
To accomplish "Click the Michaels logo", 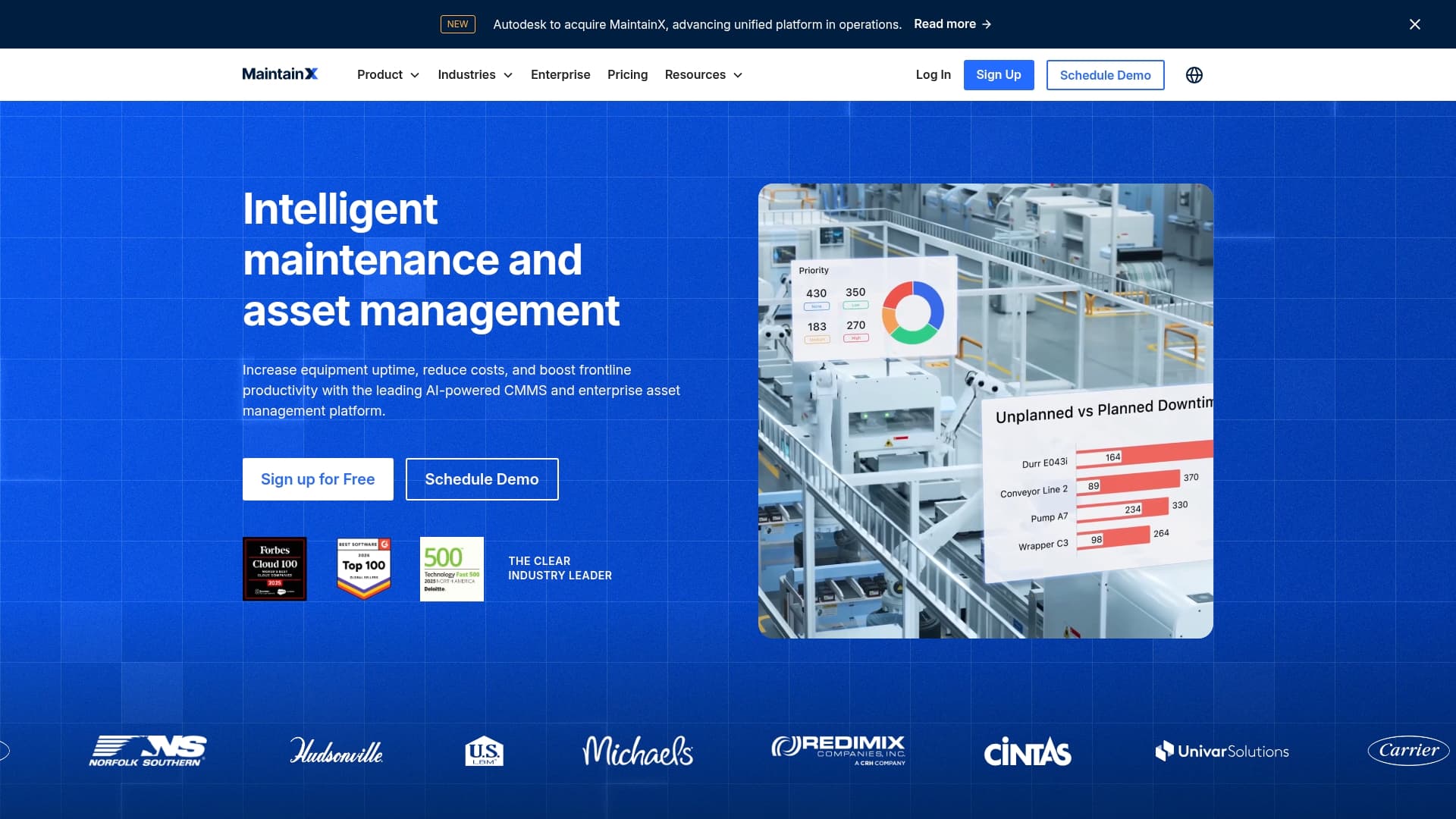I will (638, 751).
